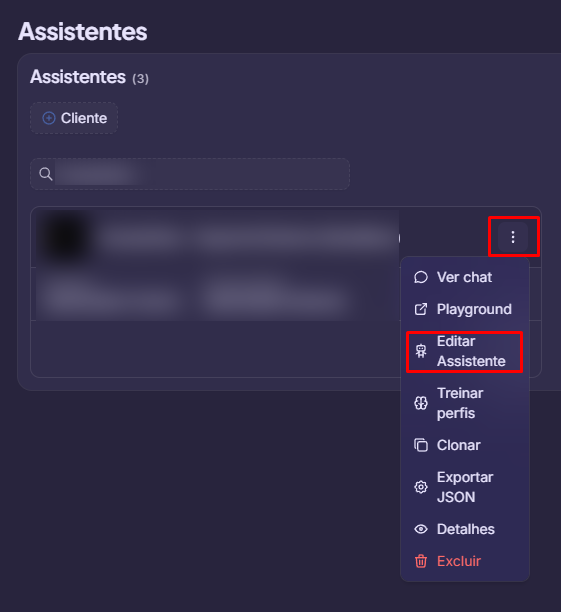
Task: Click the red trash icon beside Excluir
Action: pos(420,561)
